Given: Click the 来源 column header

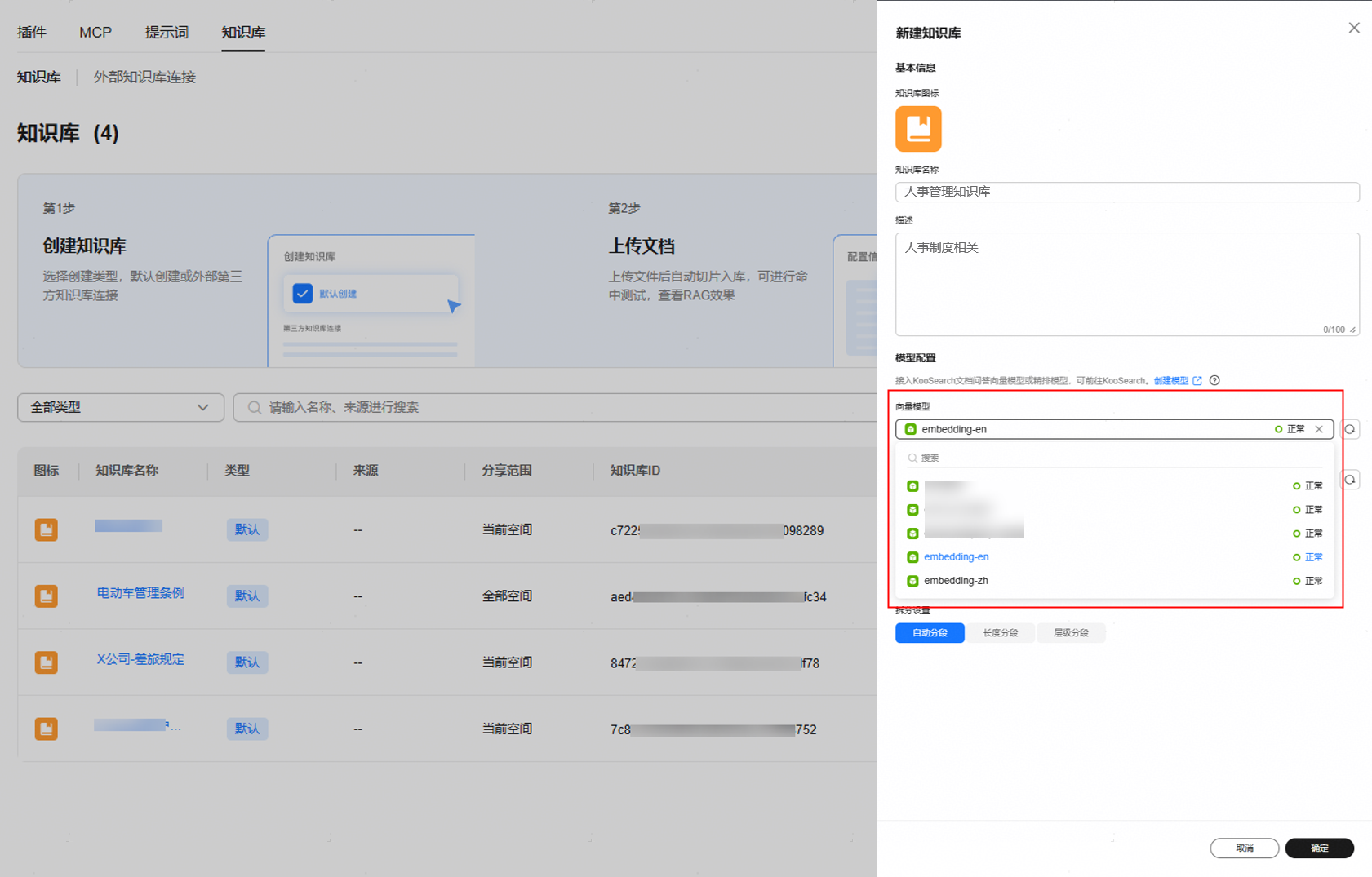Looking at the screenshot, I should click(366, 471).
